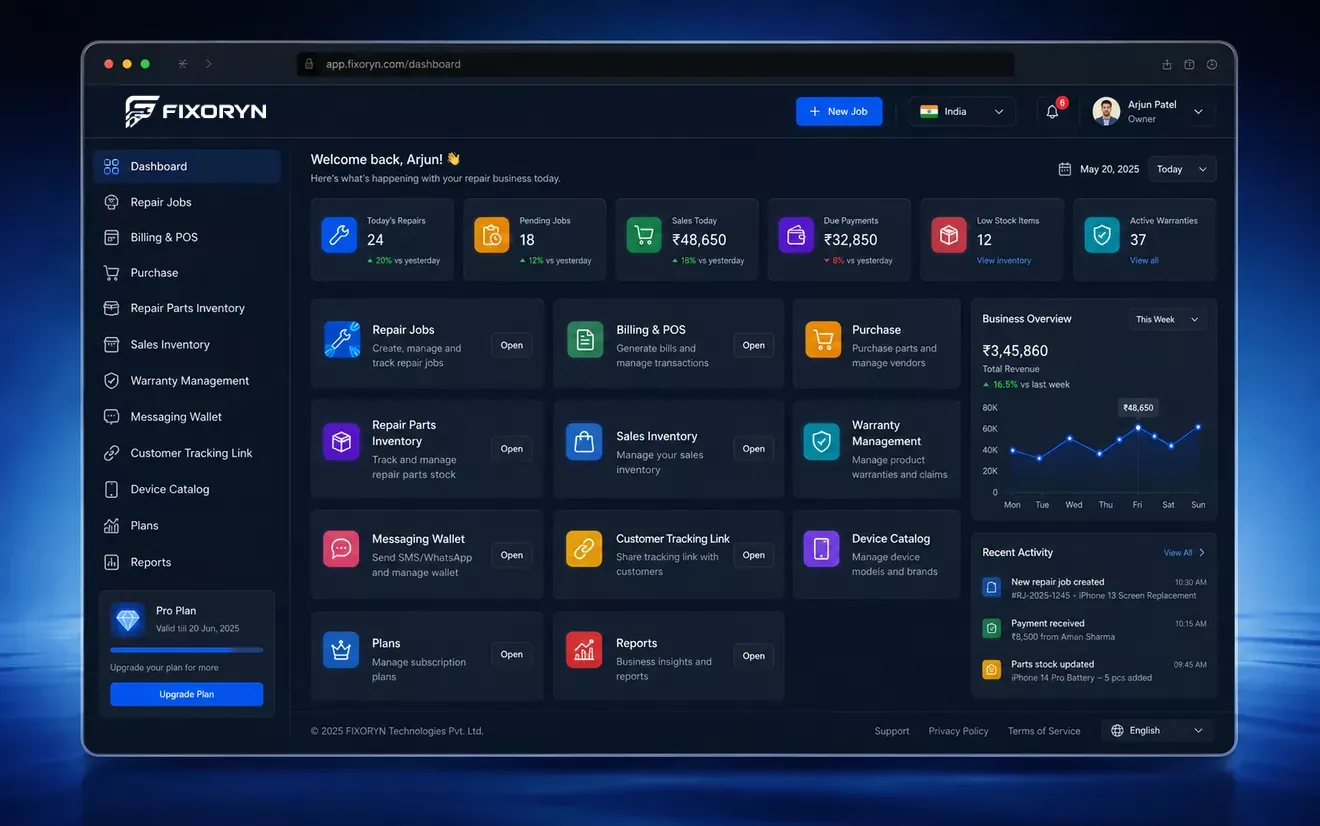This screenshot has height=826, width=1320.
Task: Click the Fri data point on revenue chart
Action: tap(1138, 427)
